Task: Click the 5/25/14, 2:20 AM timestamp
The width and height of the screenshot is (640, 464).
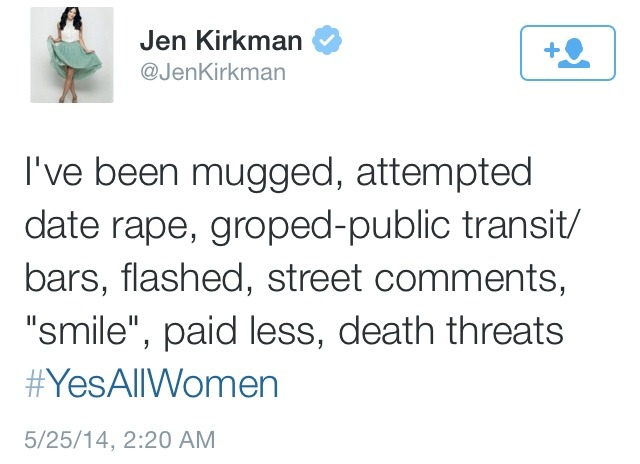Action: (120, 440)
